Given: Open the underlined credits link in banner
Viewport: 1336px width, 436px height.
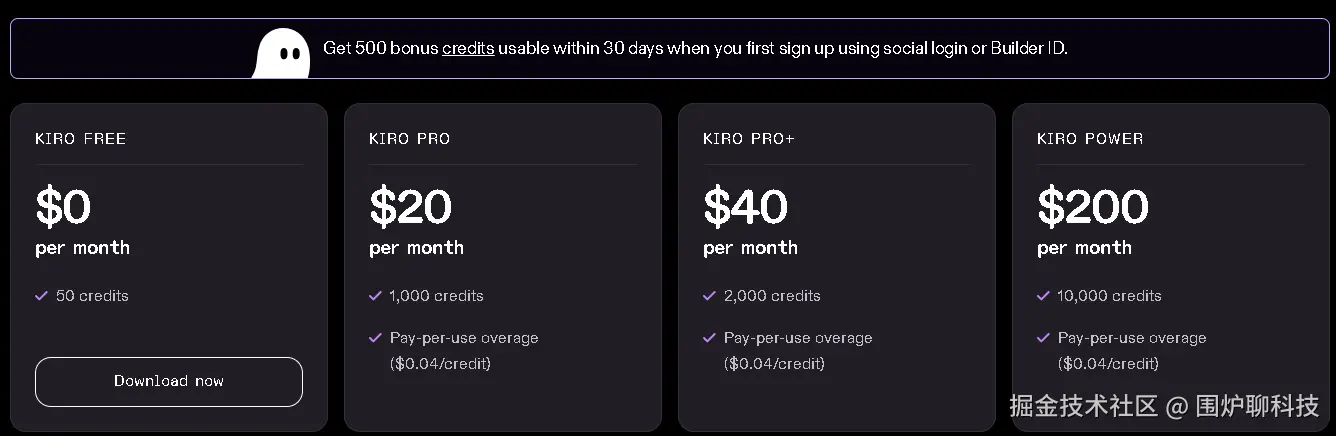Looking at the screenshot, I should coord(468,48).
